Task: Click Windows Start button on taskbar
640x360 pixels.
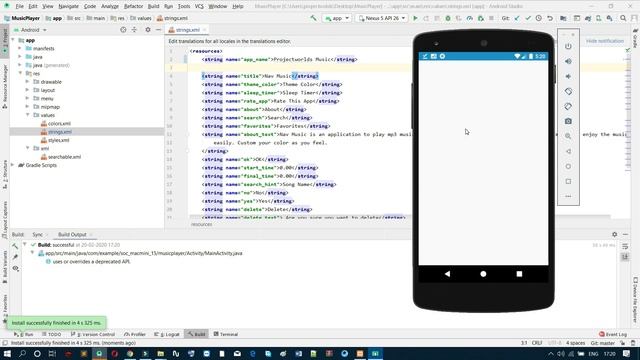Action: click(7, 353)
